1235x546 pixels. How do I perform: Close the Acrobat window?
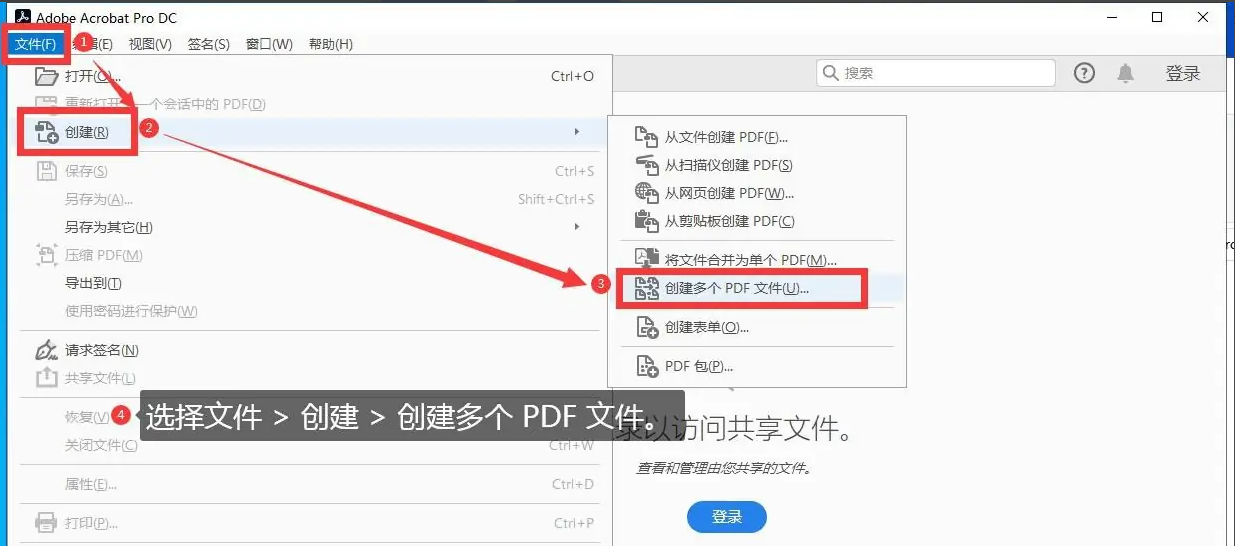[x=1204, y=17]
